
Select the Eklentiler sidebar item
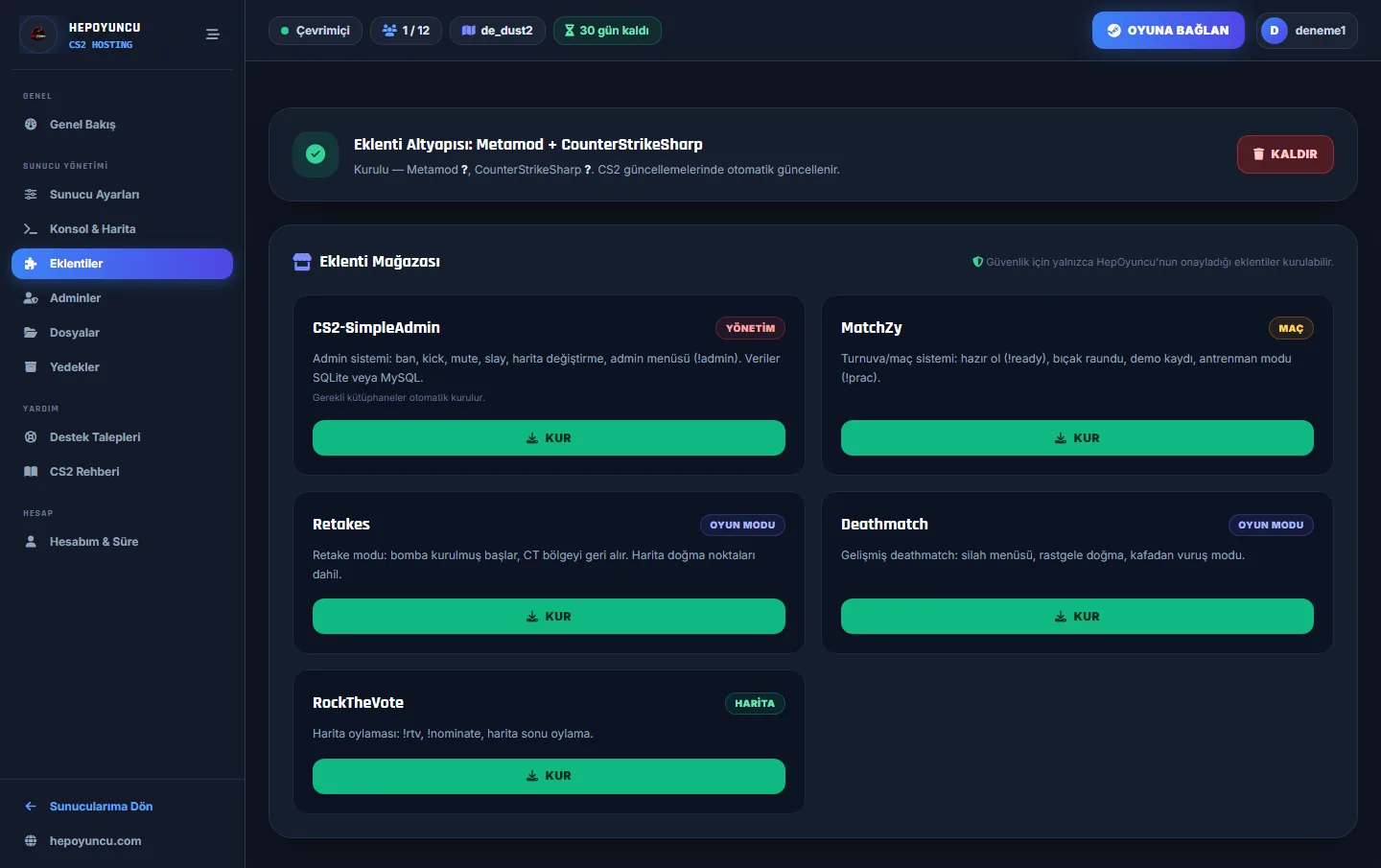click(122, 264)
